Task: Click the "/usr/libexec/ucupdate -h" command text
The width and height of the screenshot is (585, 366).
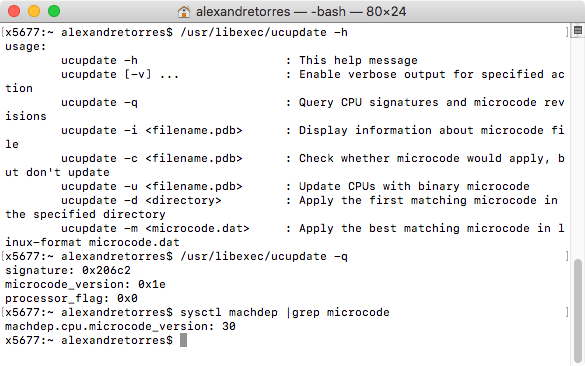Action: pos(264,32)
